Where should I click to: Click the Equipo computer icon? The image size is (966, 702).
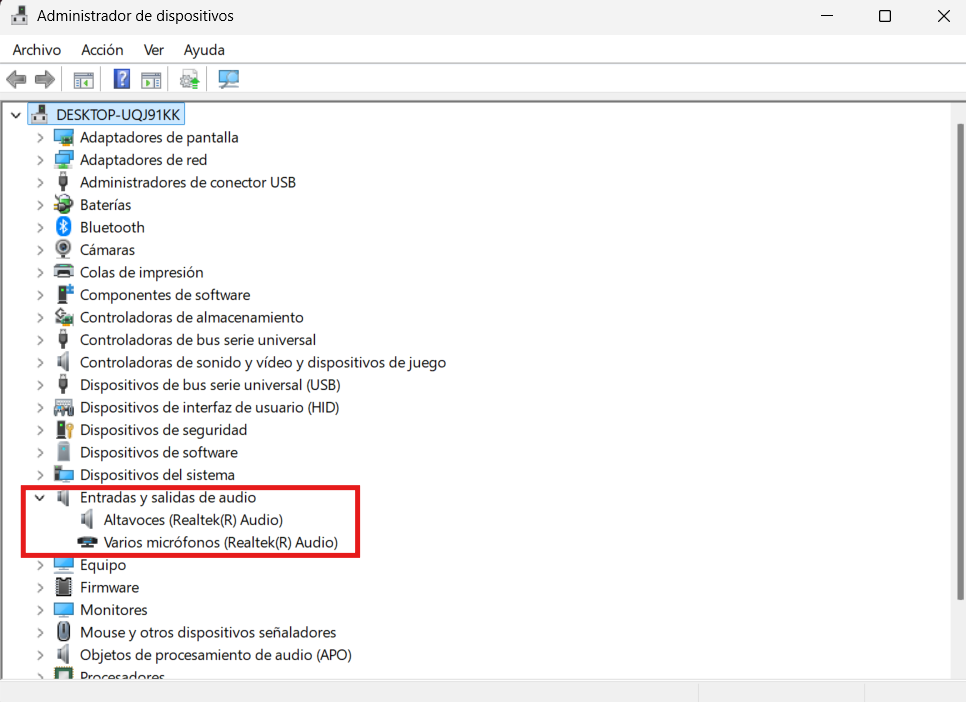[63, 565]
